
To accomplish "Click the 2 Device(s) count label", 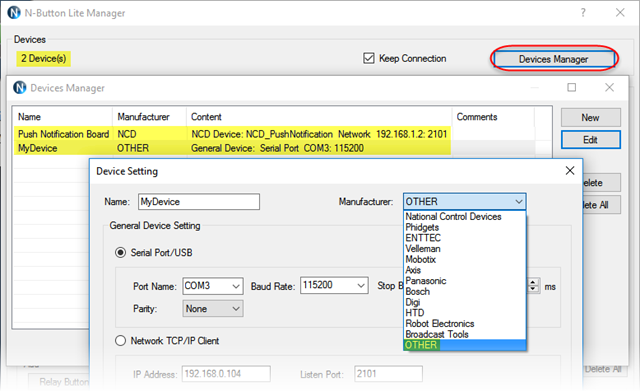I will [x=44, y=58].
